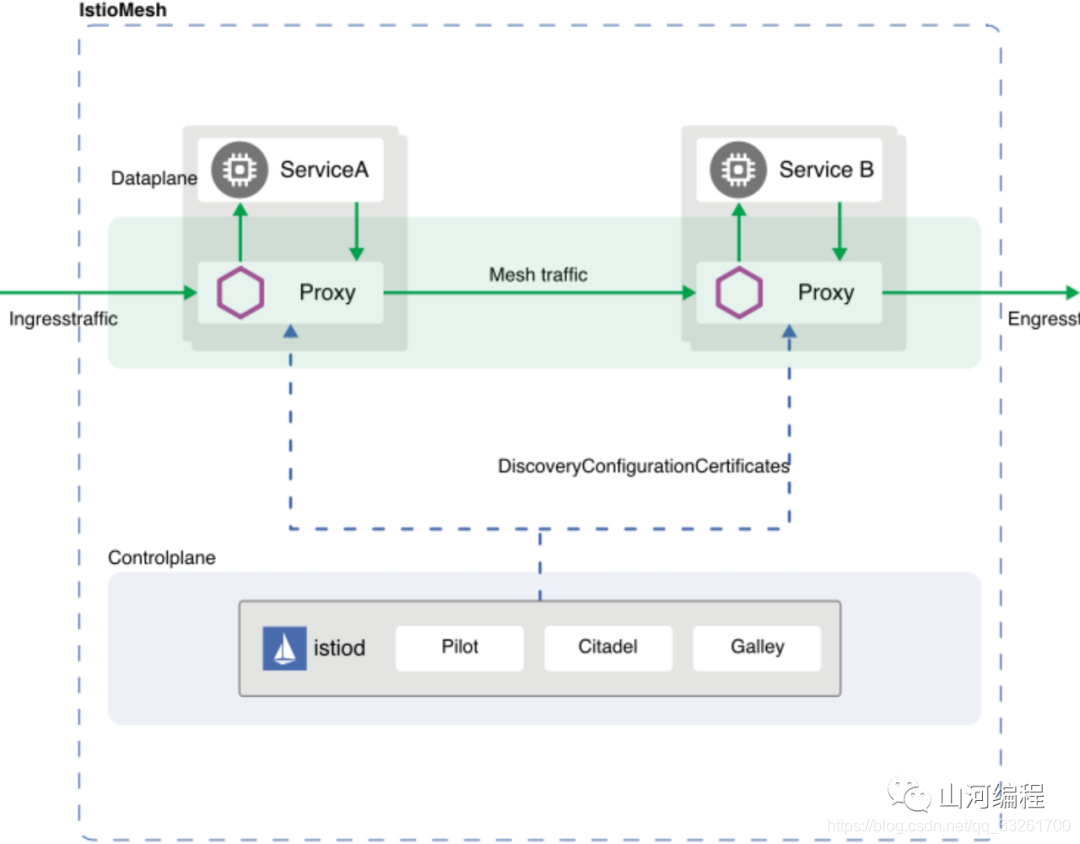
Task: Select the Galley component box
Action: pyautogui.click(x=757, y=648)
